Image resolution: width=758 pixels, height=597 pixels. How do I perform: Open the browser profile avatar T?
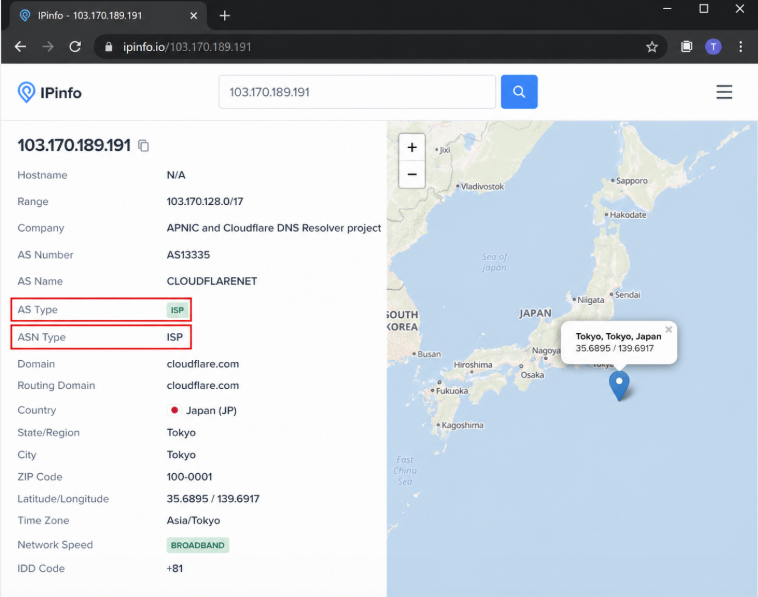click(x=713, y=46)
